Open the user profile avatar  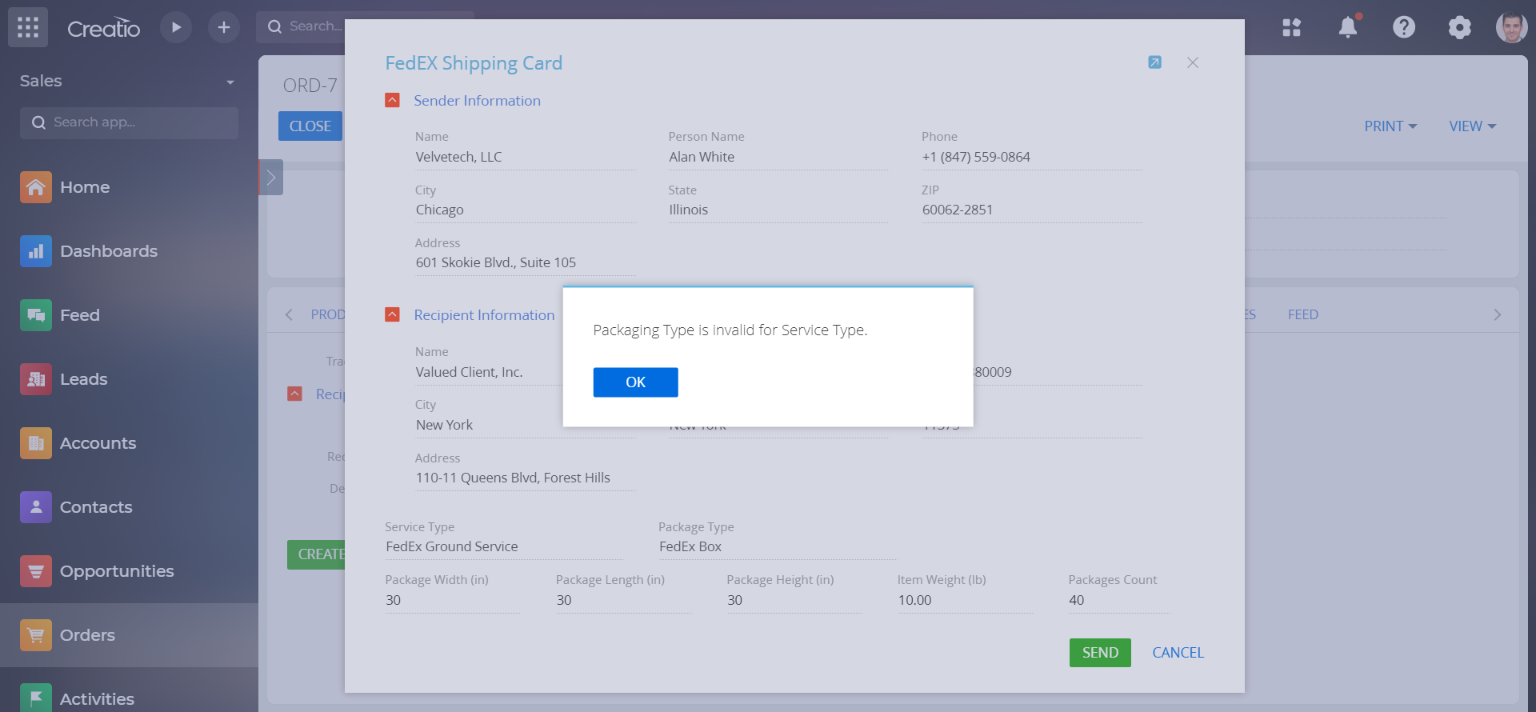[x=1512, y=27]
